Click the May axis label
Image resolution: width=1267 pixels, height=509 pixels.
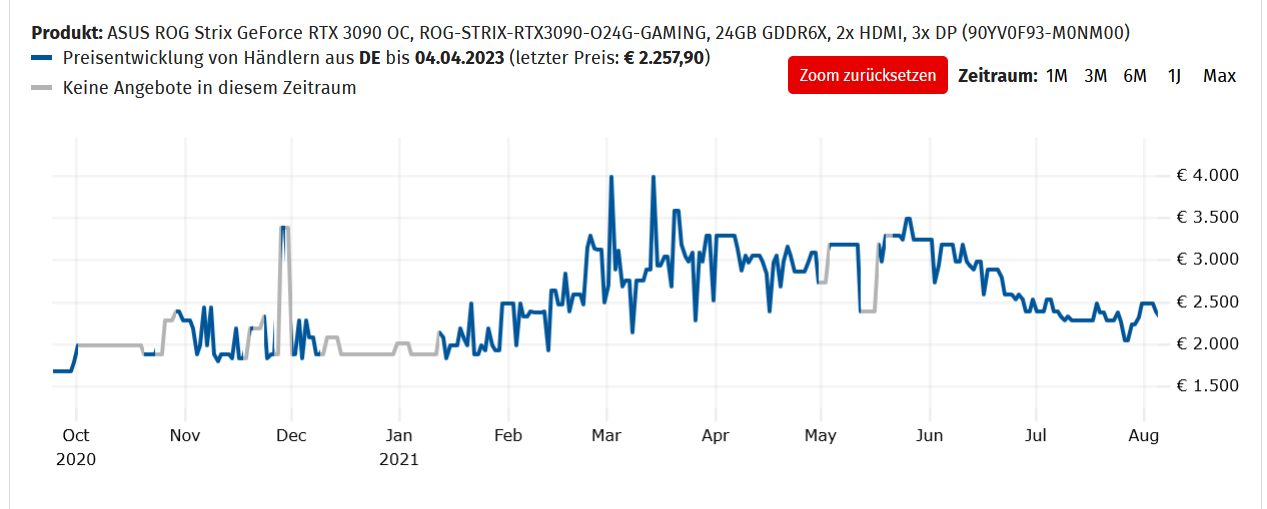(x=820, y=436)
